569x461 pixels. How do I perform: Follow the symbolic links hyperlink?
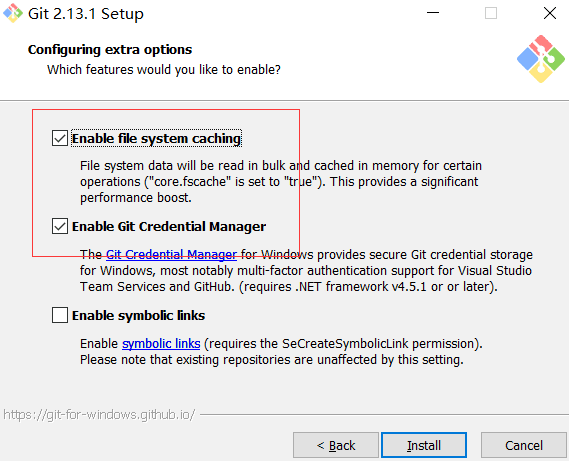(x=161, y=343)
